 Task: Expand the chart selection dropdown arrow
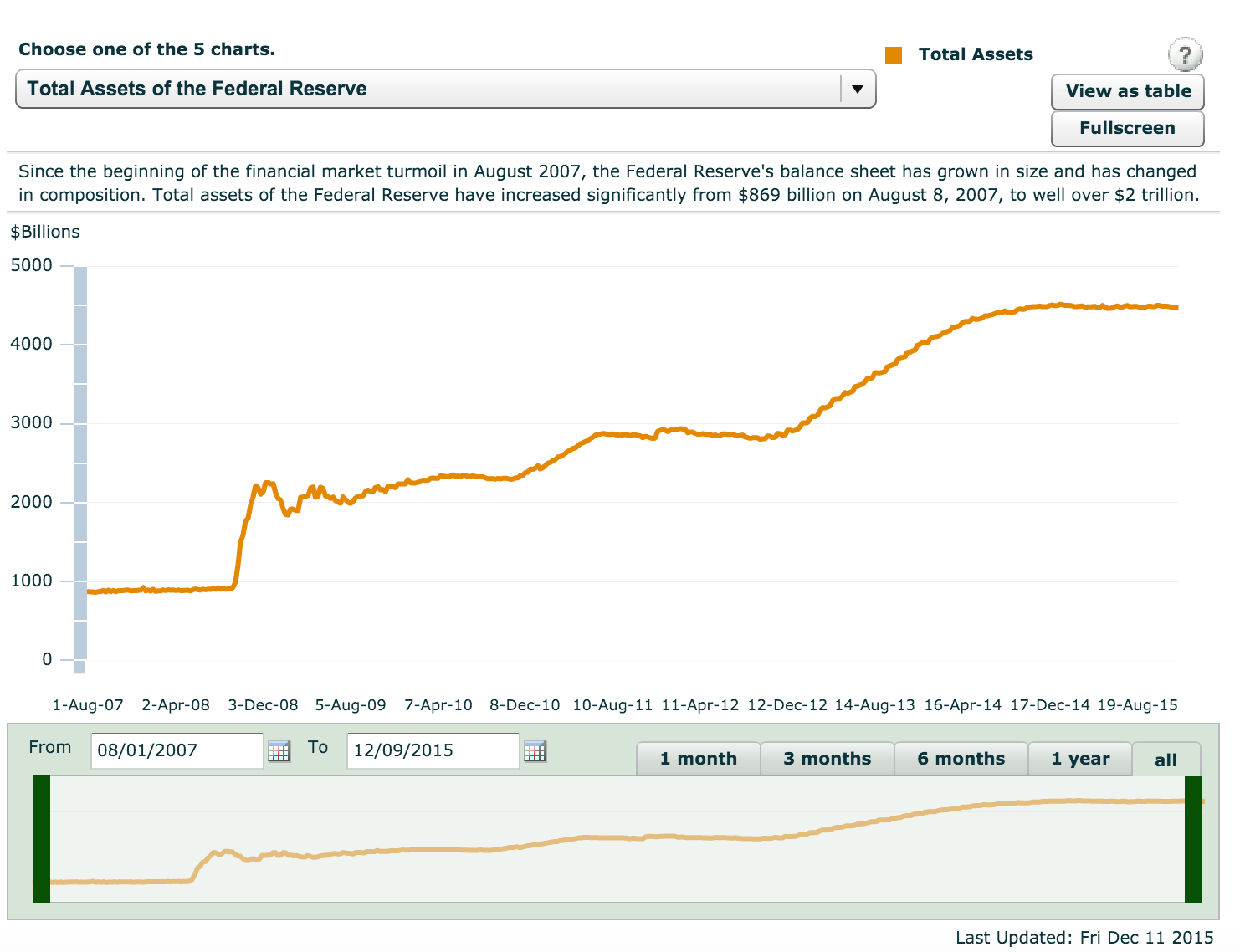click(857, 89)
